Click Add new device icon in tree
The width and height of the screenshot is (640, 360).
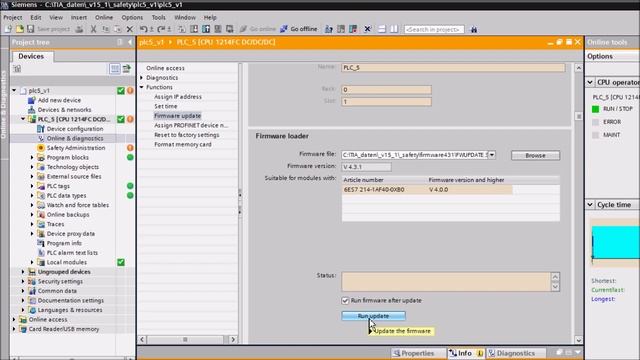pos(31,100)
